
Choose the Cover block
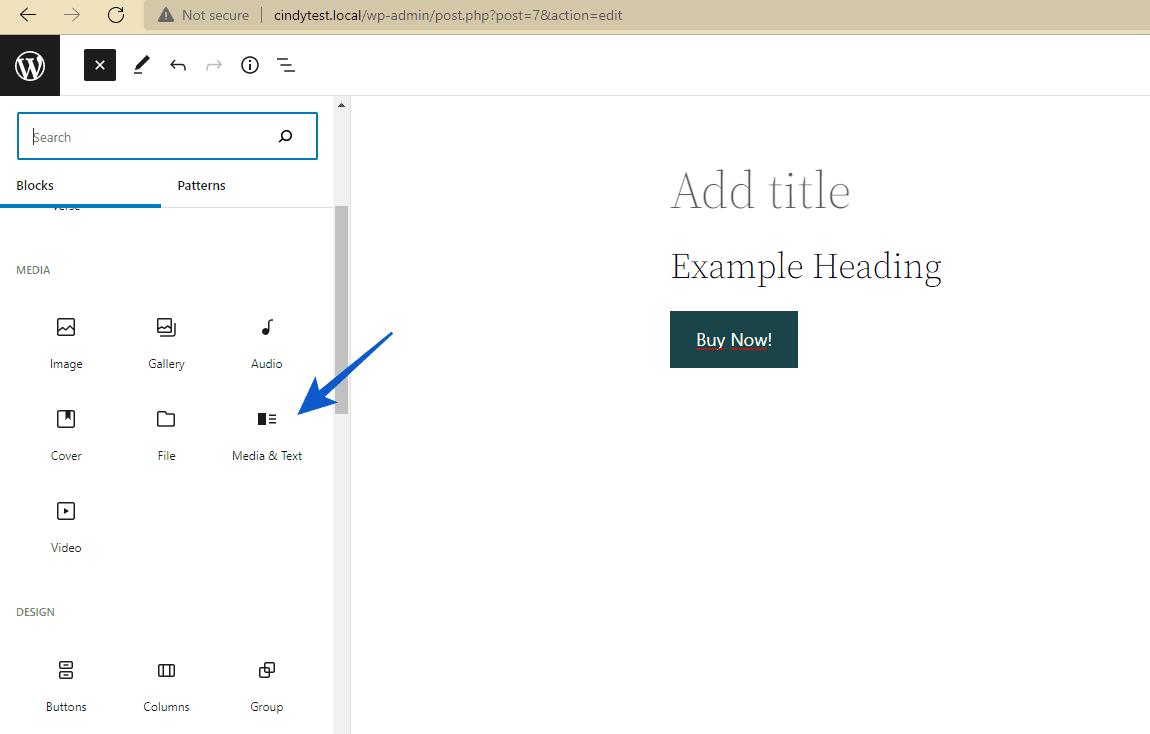[x=66, y=432]
